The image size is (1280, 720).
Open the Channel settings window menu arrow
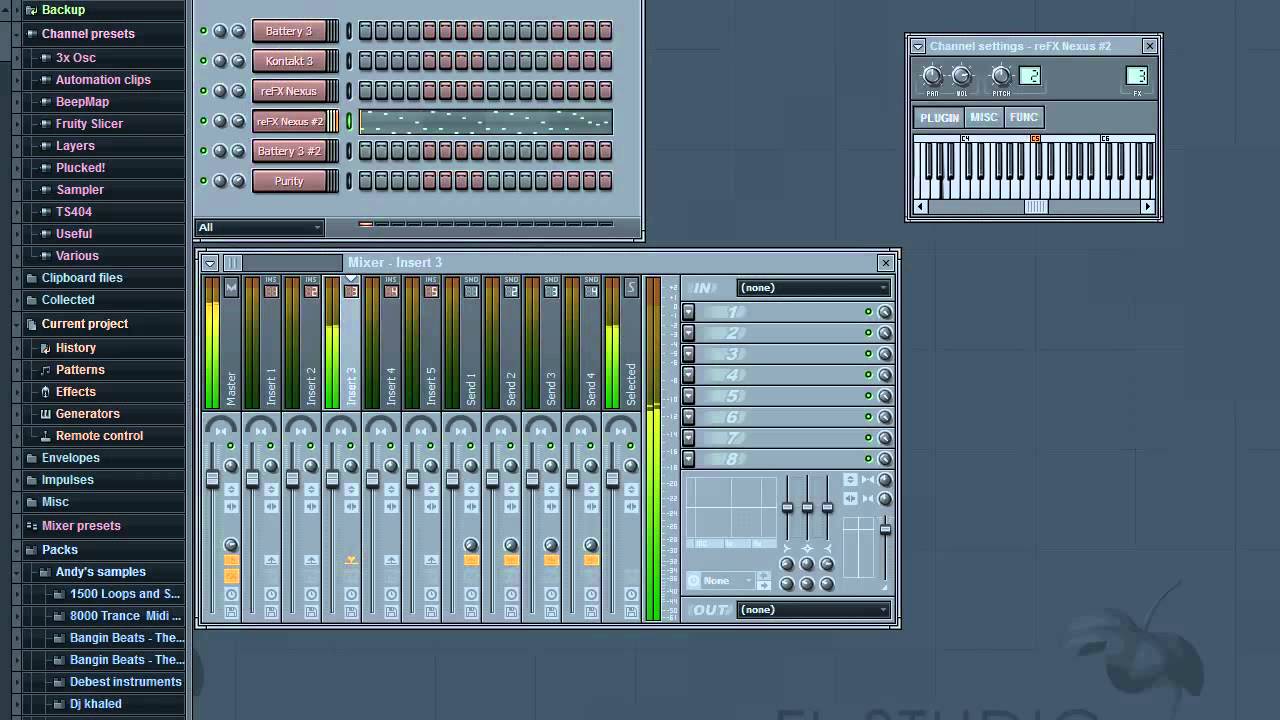[x=918, y=46]
